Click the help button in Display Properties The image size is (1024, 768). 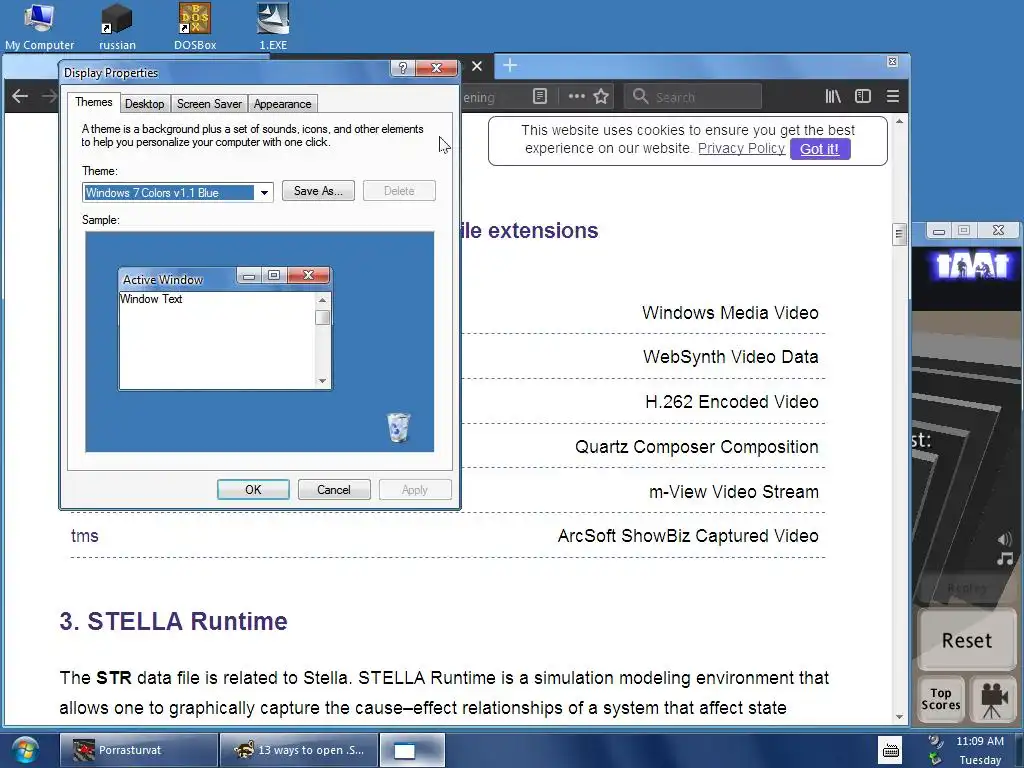pos(403,68)
